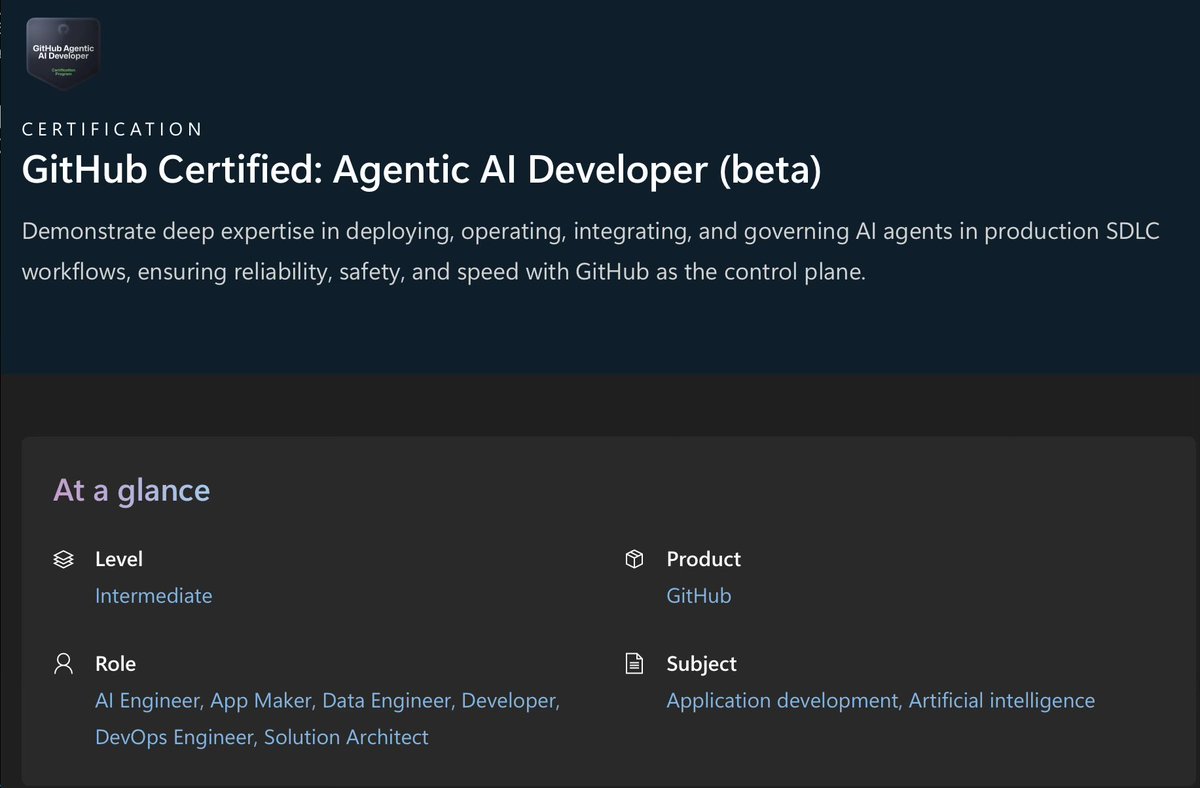Open the GitHub product link
1200x788 pixels.
coord(699,596)
